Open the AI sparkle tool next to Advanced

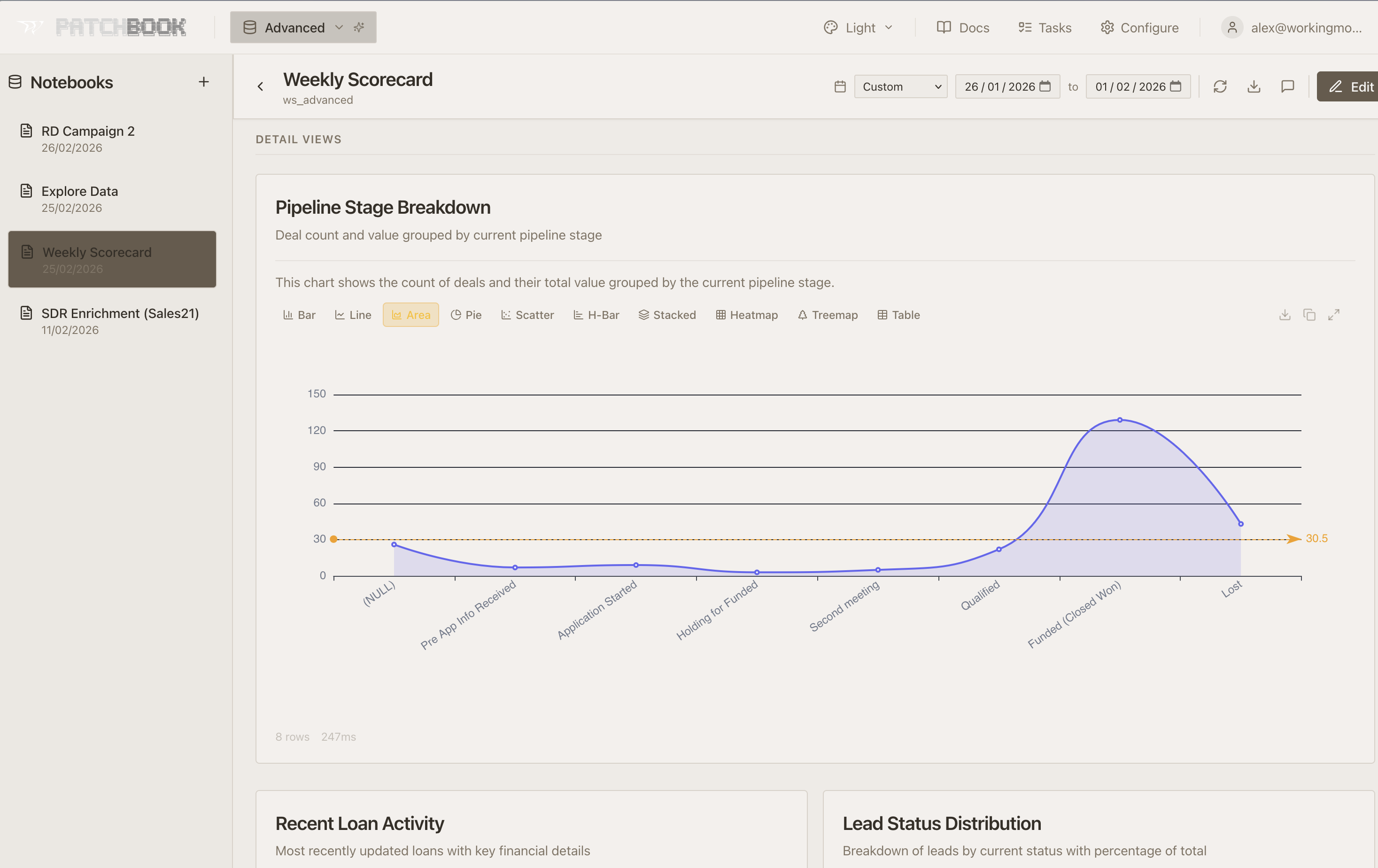pyautogui.click(x=359, y=27)
